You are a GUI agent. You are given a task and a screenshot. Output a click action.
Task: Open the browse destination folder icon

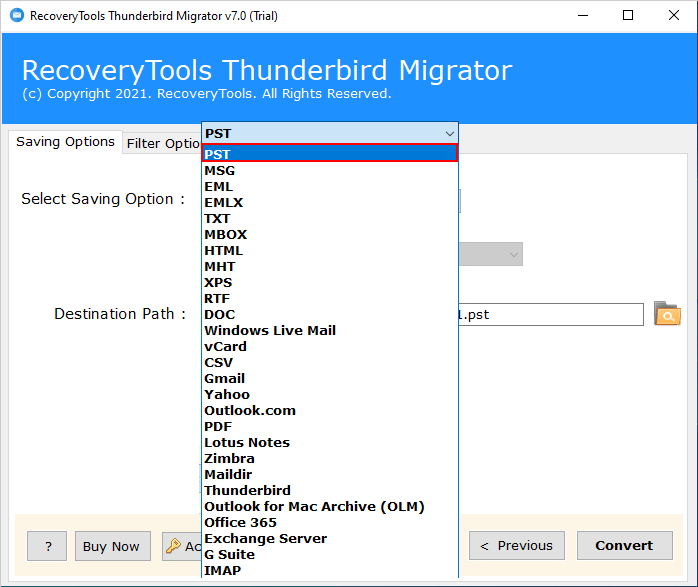click(x=667, y=314)
